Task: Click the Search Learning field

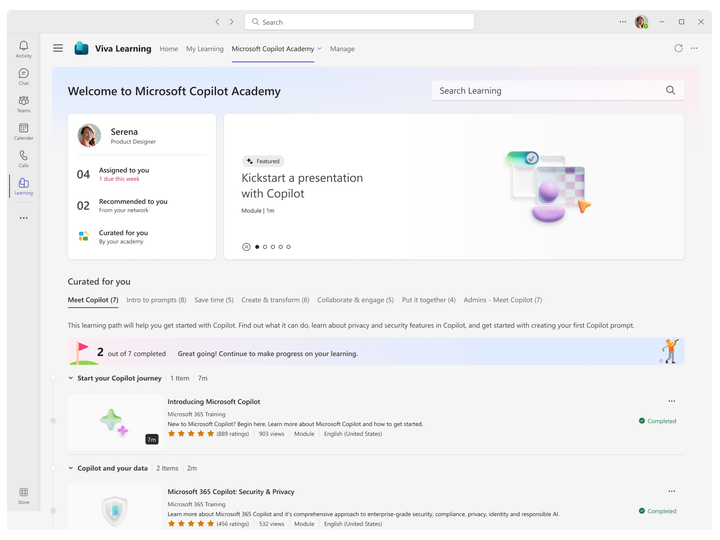Action: (x=558, y=90)
